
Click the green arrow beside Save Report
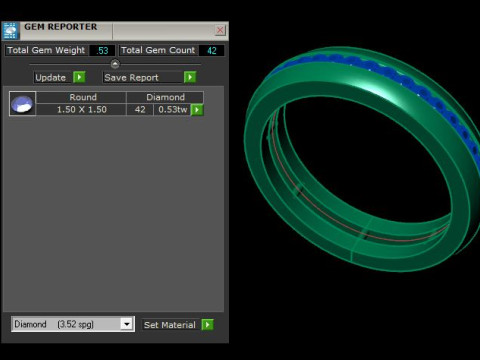point(190,77)
